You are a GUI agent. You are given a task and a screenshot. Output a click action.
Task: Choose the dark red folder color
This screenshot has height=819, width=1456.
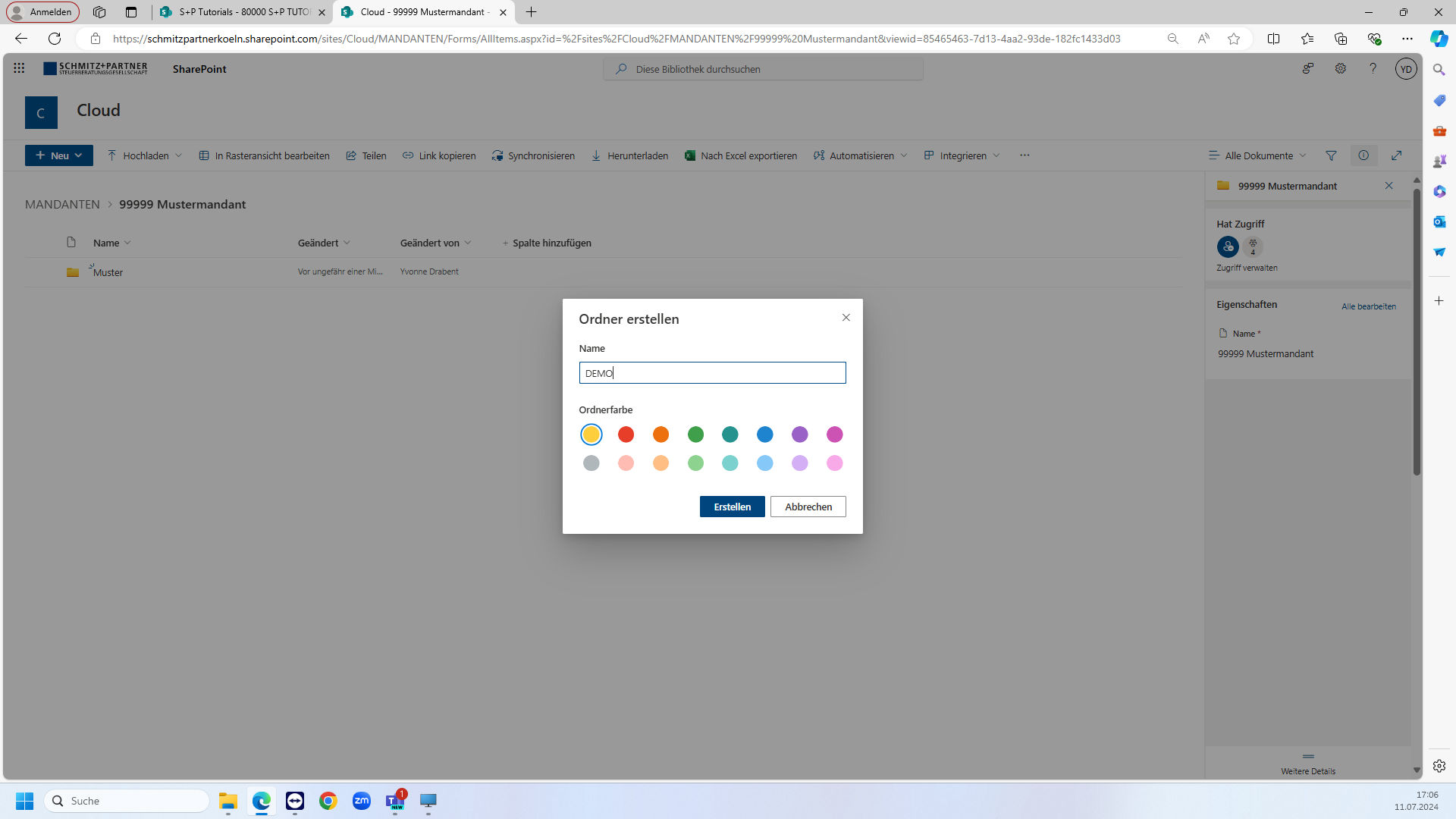(626, 435)
